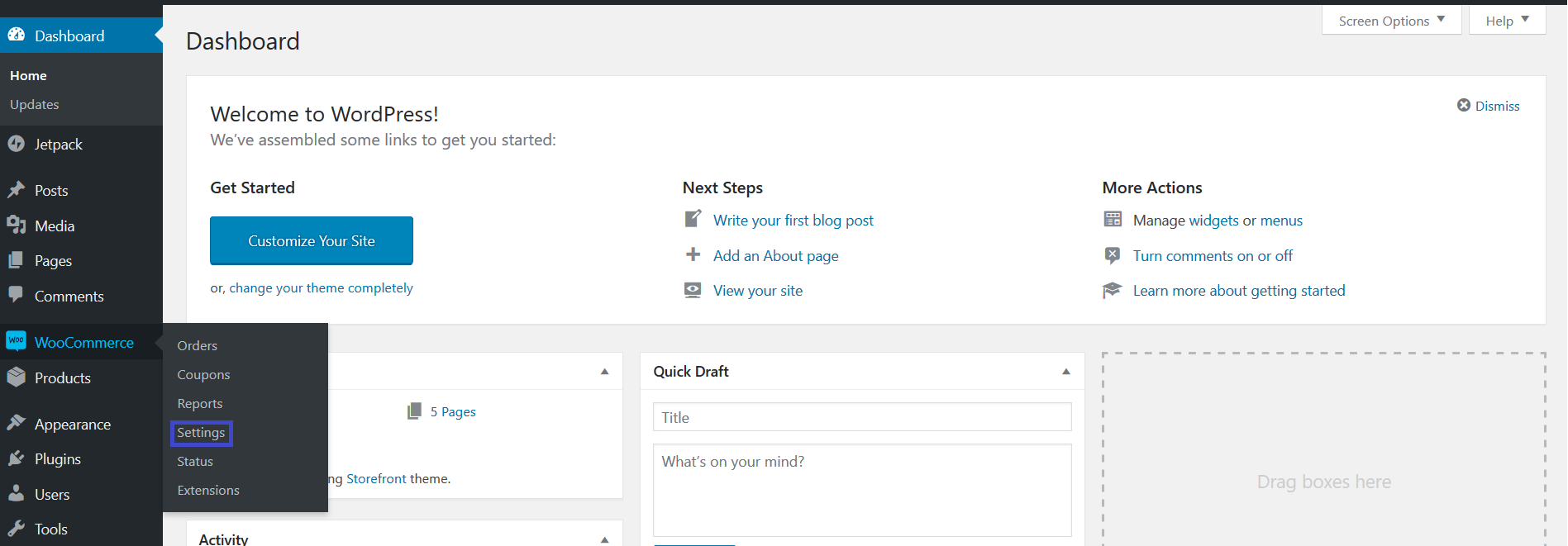Click the WooCommerce logo icon
1568x546 pixels.
(17, 341)
